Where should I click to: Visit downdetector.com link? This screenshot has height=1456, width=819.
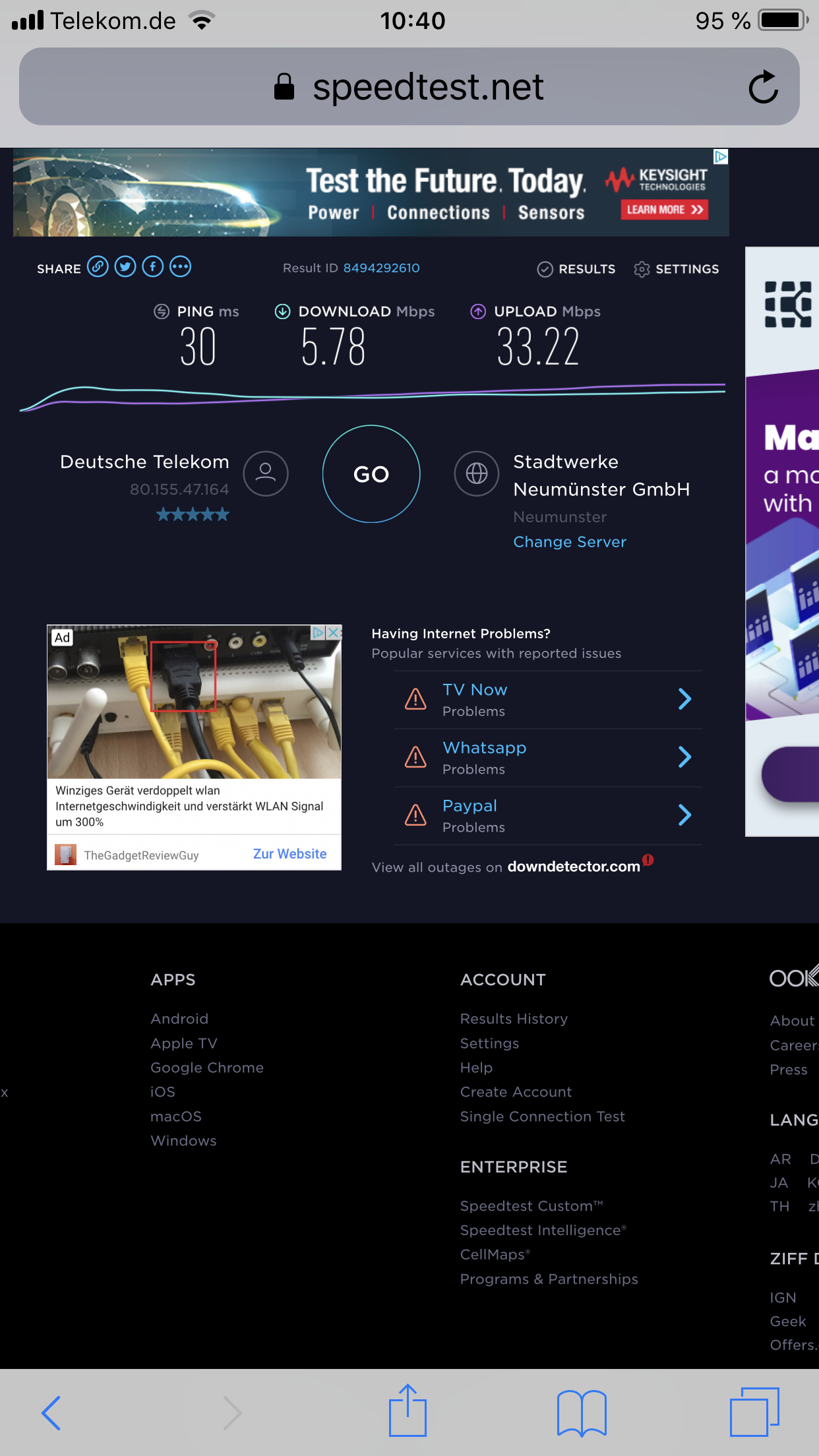(x=574, y=866)
